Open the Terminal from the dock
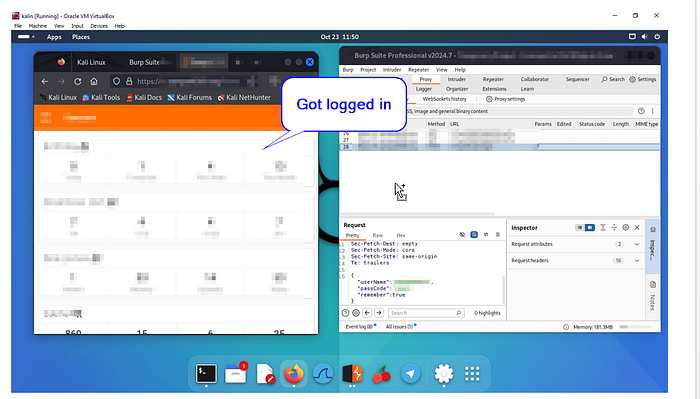 (206, 374)
